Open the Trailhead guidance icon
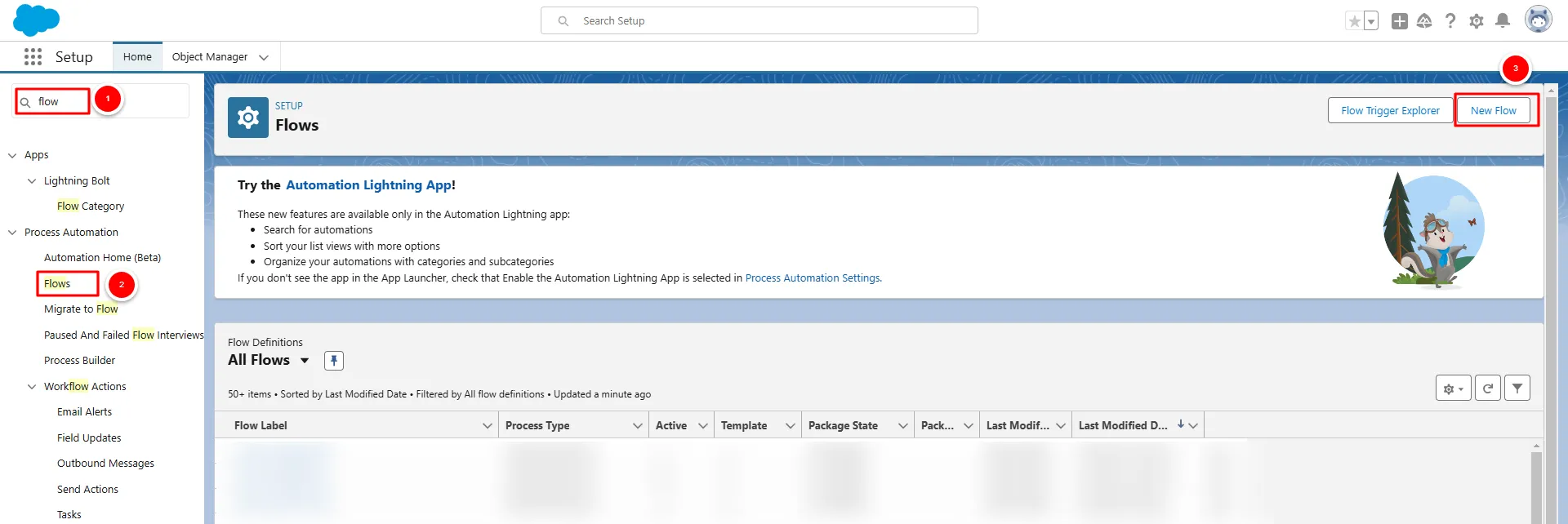This screenshot has width=1568, height=524. (1424, 21)
